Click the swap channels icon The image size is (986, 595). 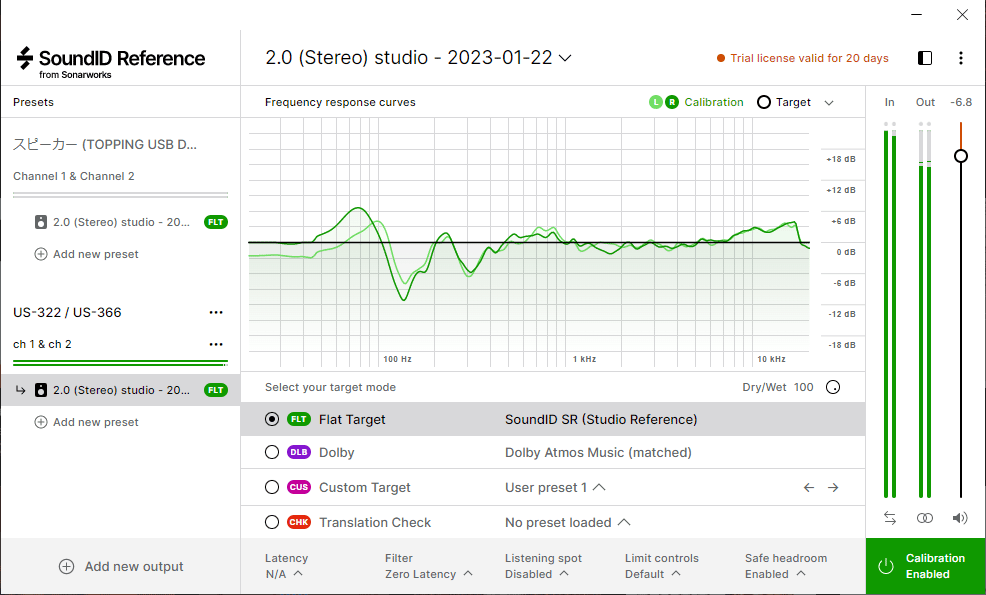coord(890,518)
